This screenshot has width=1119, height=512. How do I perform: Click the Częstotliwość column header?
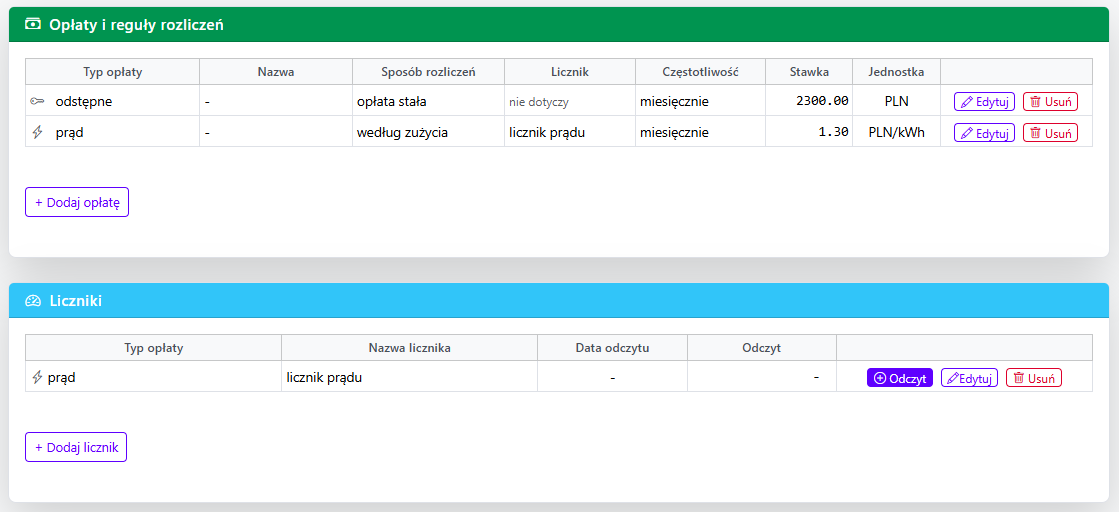[700, 71]
